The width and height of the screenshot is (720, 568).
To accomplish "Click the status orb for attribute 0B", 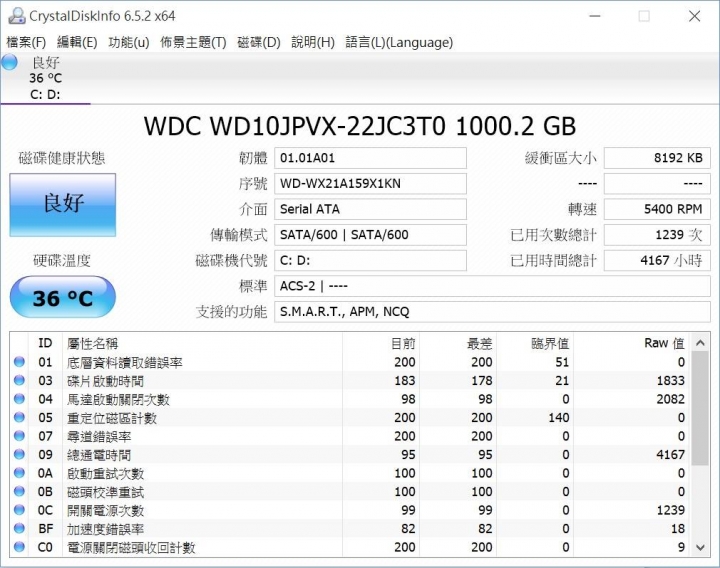I will click(x=19, y=491).
